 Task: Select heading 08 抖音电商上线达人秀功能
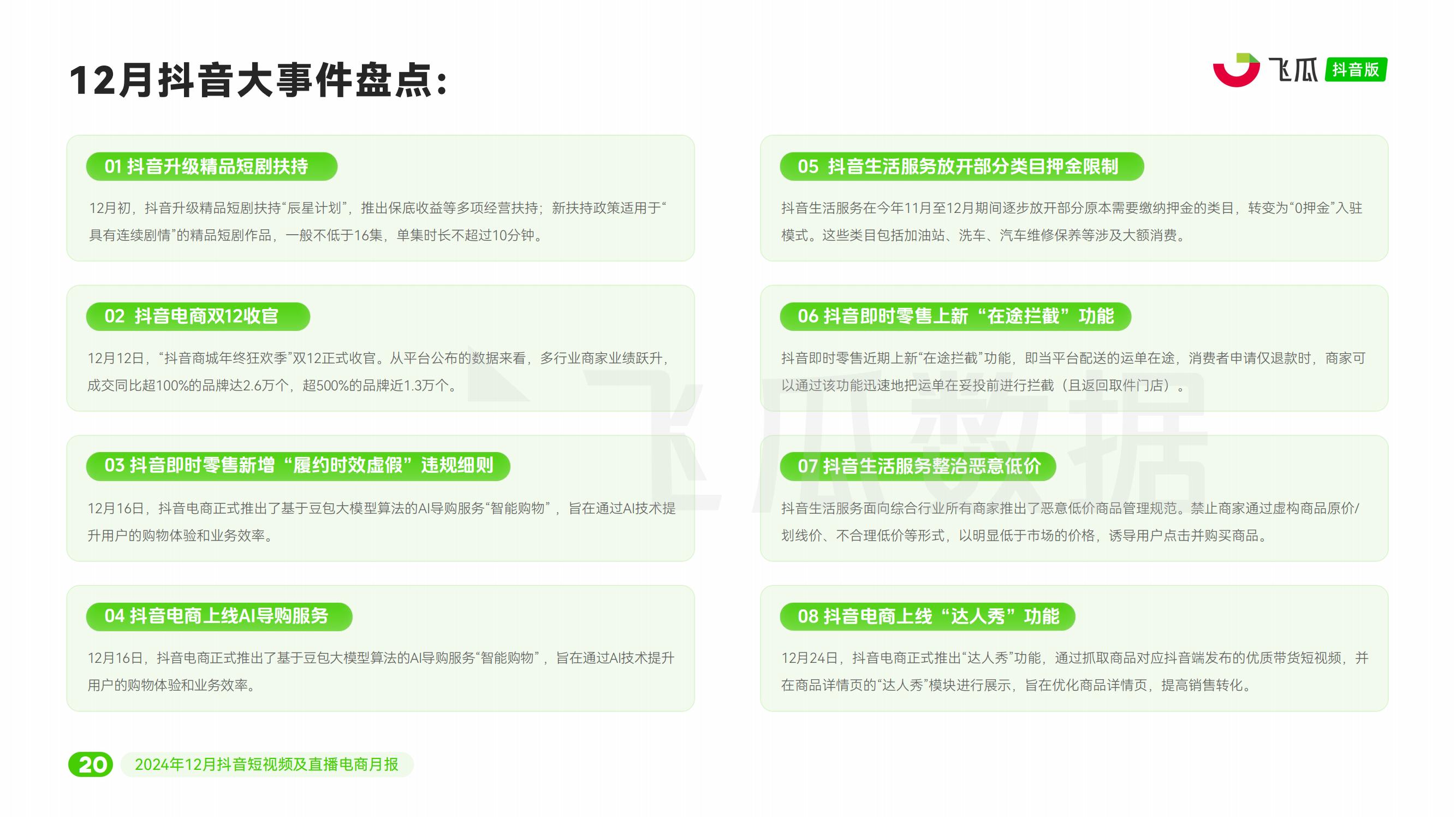pyautogui.click(x=927, y=616)
